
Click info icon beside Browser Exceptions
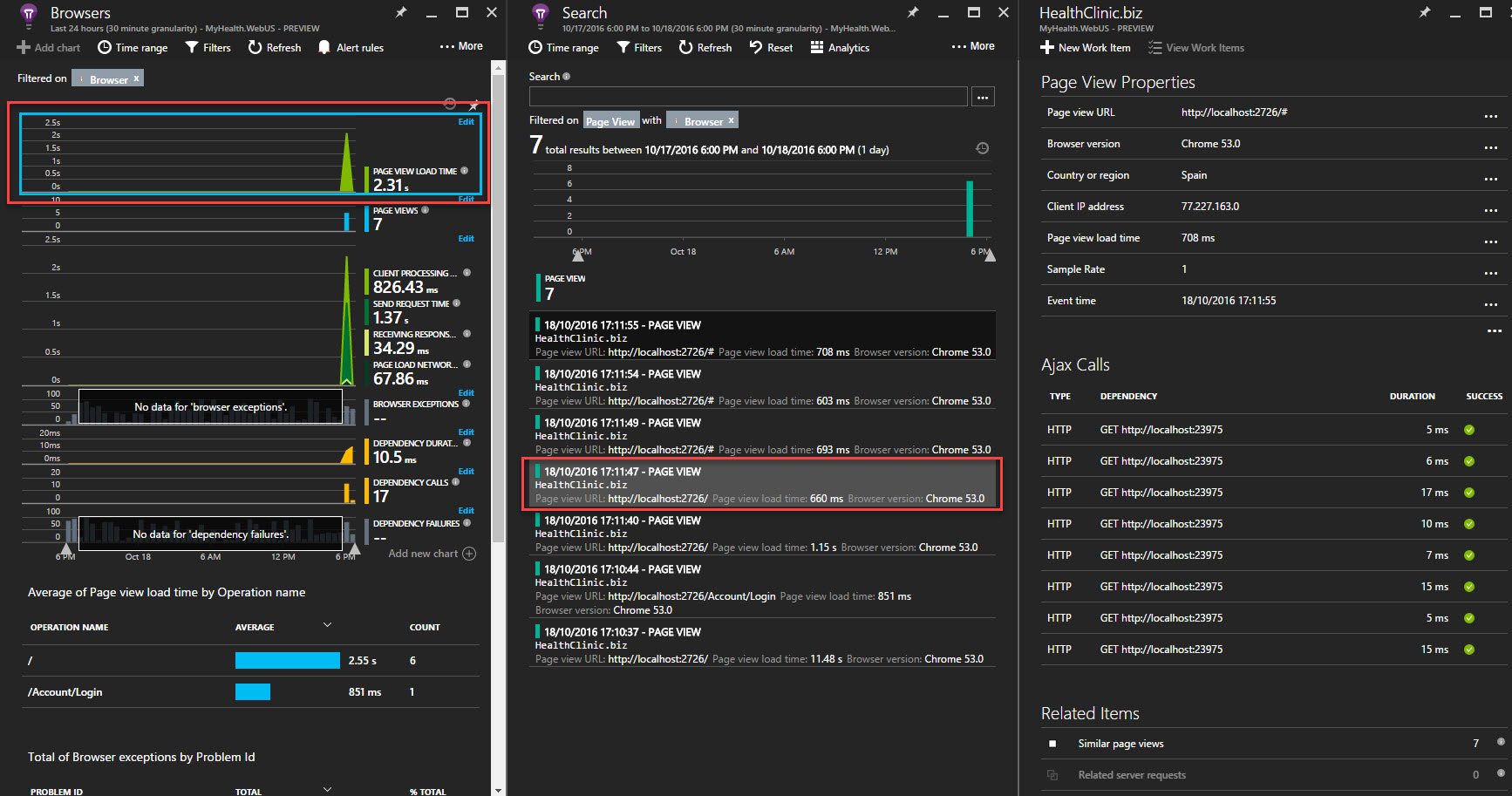click(x=466, y=404)
